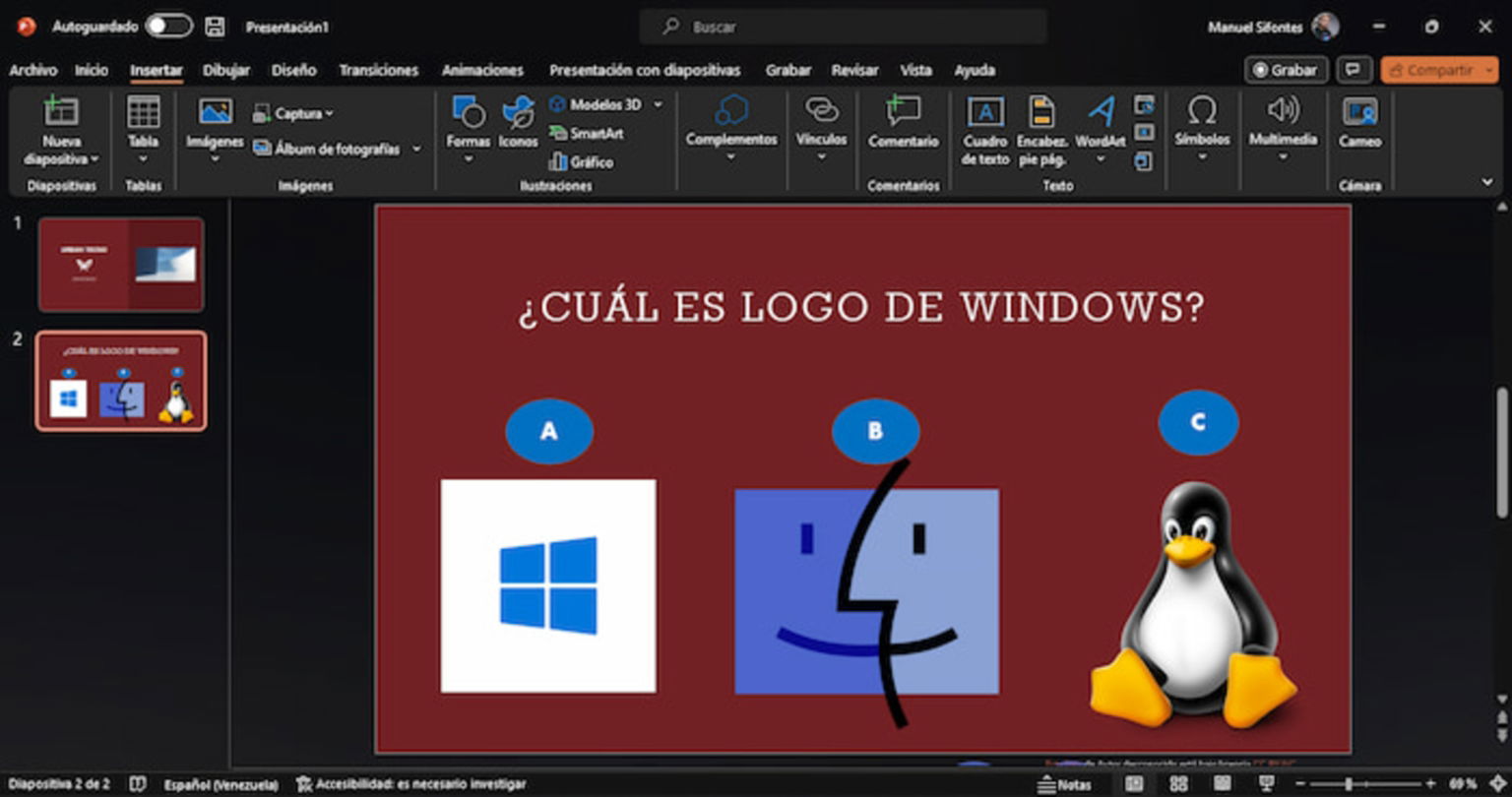The width and height of the screenshot is (1512, 797).
Task: Open the Imágenes insert icon
Action: (x=216, y=111)
